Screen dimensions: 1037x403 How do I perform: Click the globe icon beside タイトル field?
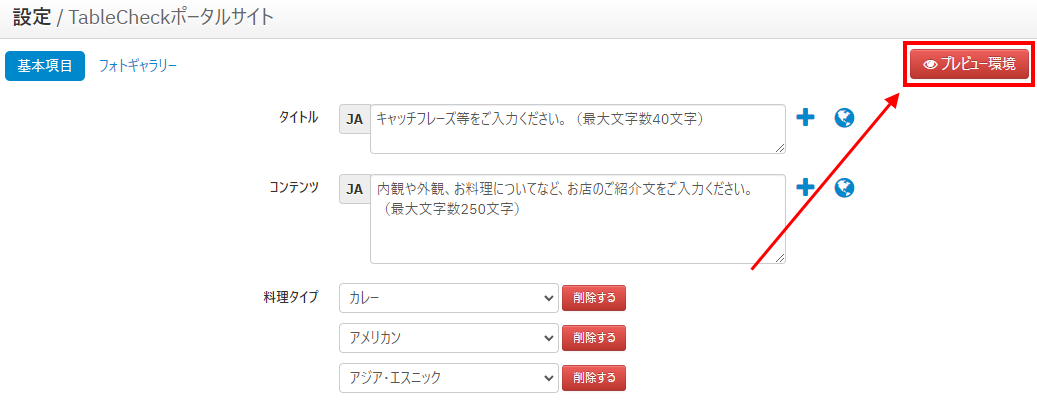[x=845, y=118]
